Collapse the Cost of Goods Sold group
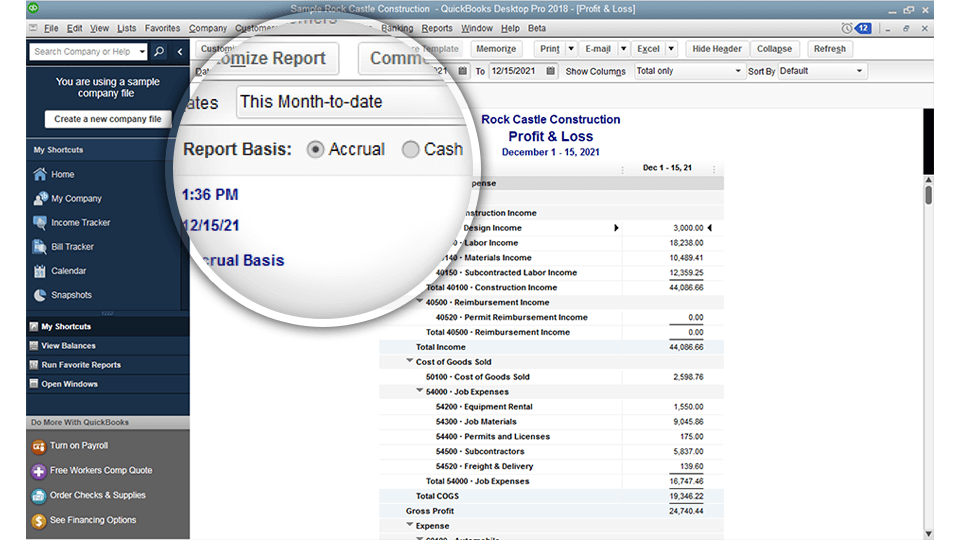 pos(410,361)
